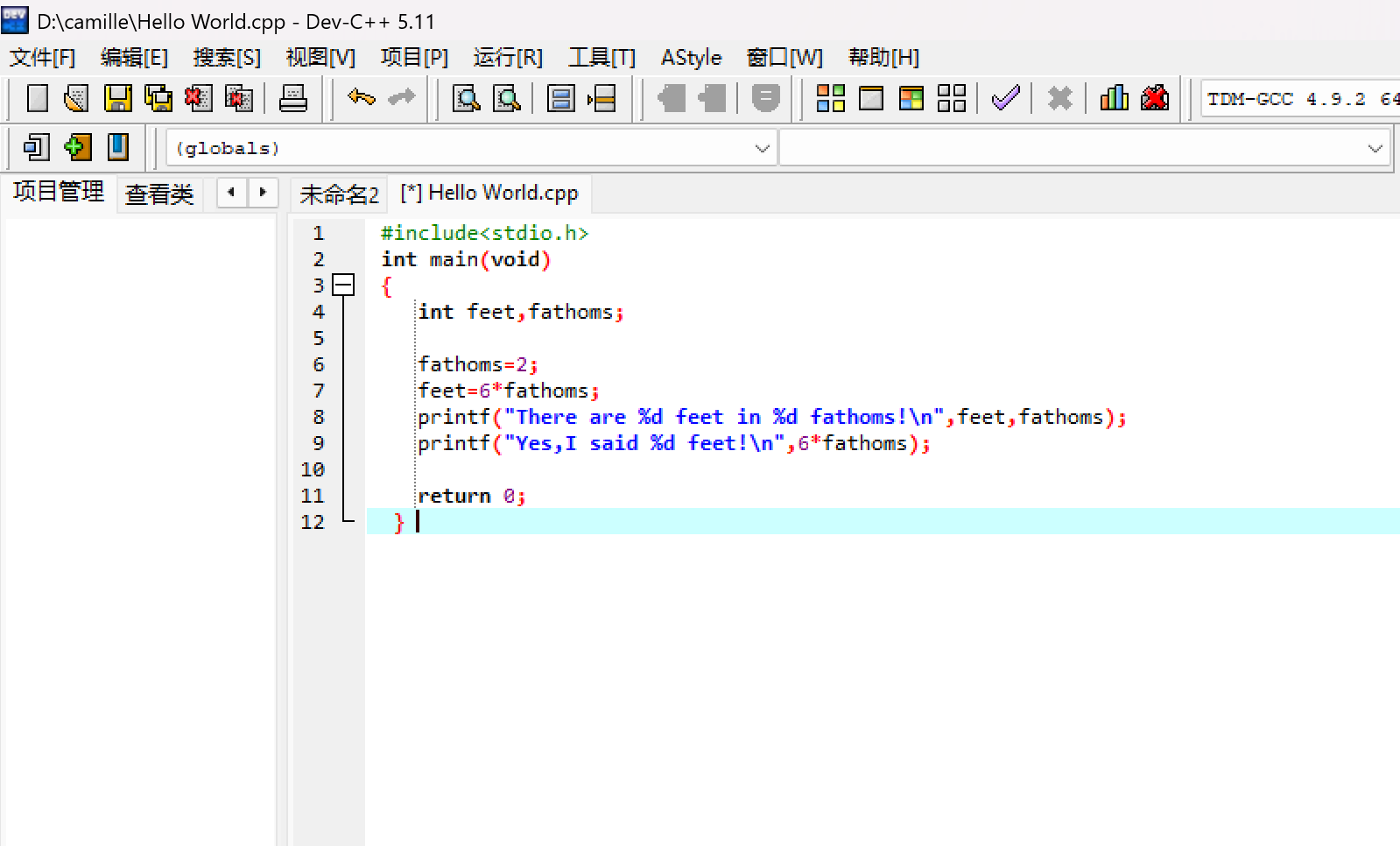Close the current file via toolbar icon
Image resolution: width=1400 pixels, height=846 pixels.
pos(199,98)
